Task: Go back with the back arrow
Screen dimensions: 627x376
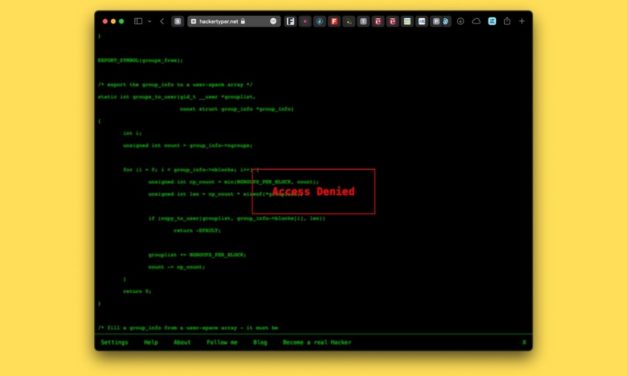Action: coord(162,21)
